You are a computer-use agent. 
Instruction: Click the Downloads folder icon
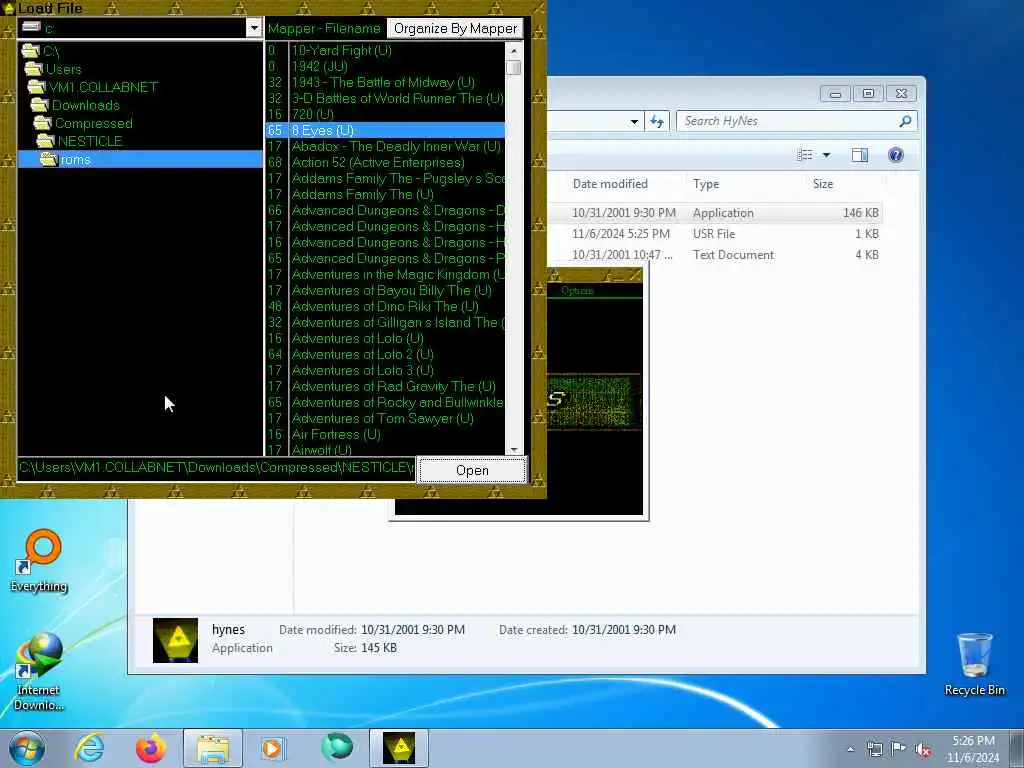40,105
